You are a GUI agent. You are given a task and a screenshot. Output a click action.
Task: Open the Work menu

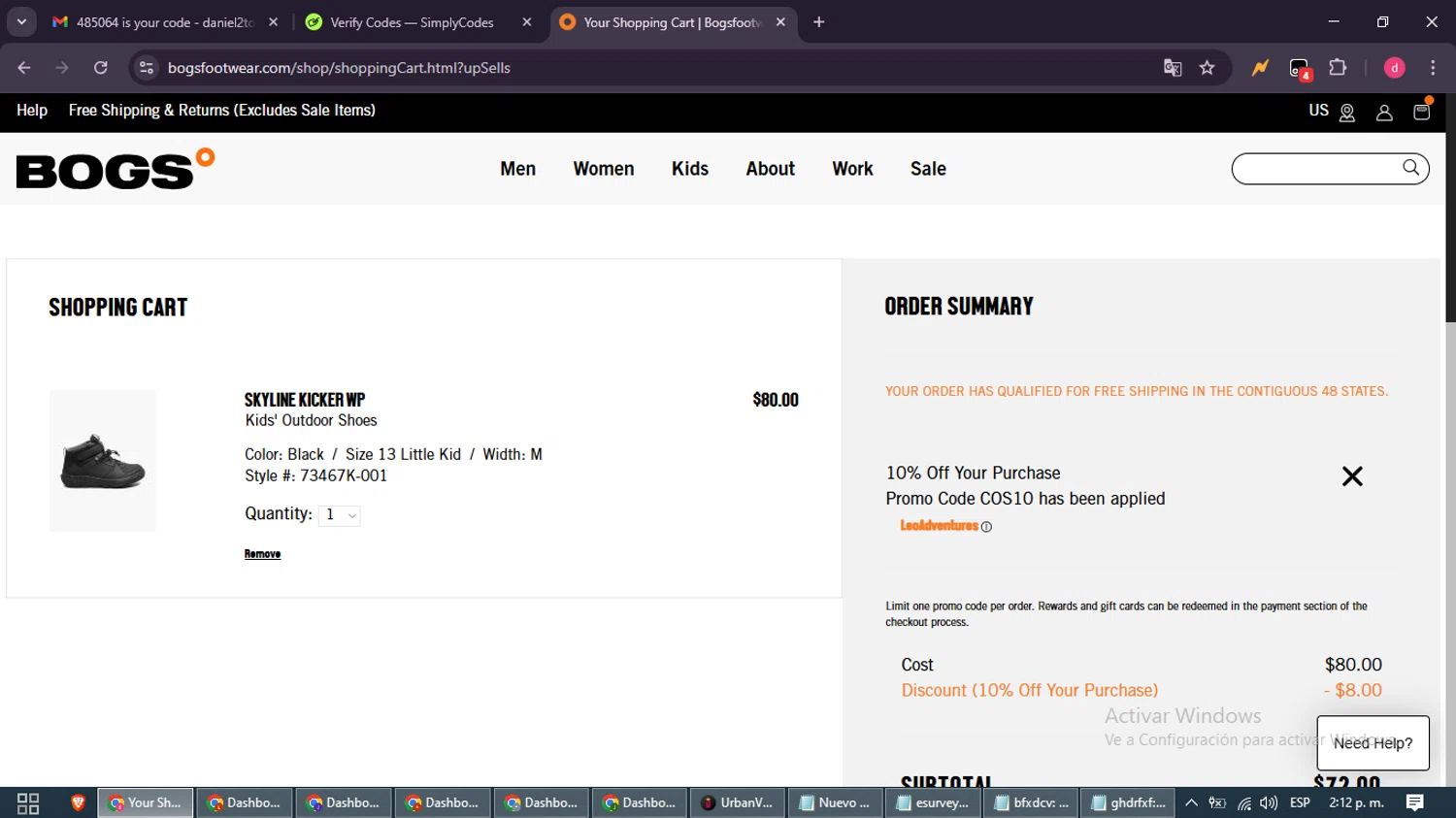(852, 169)
